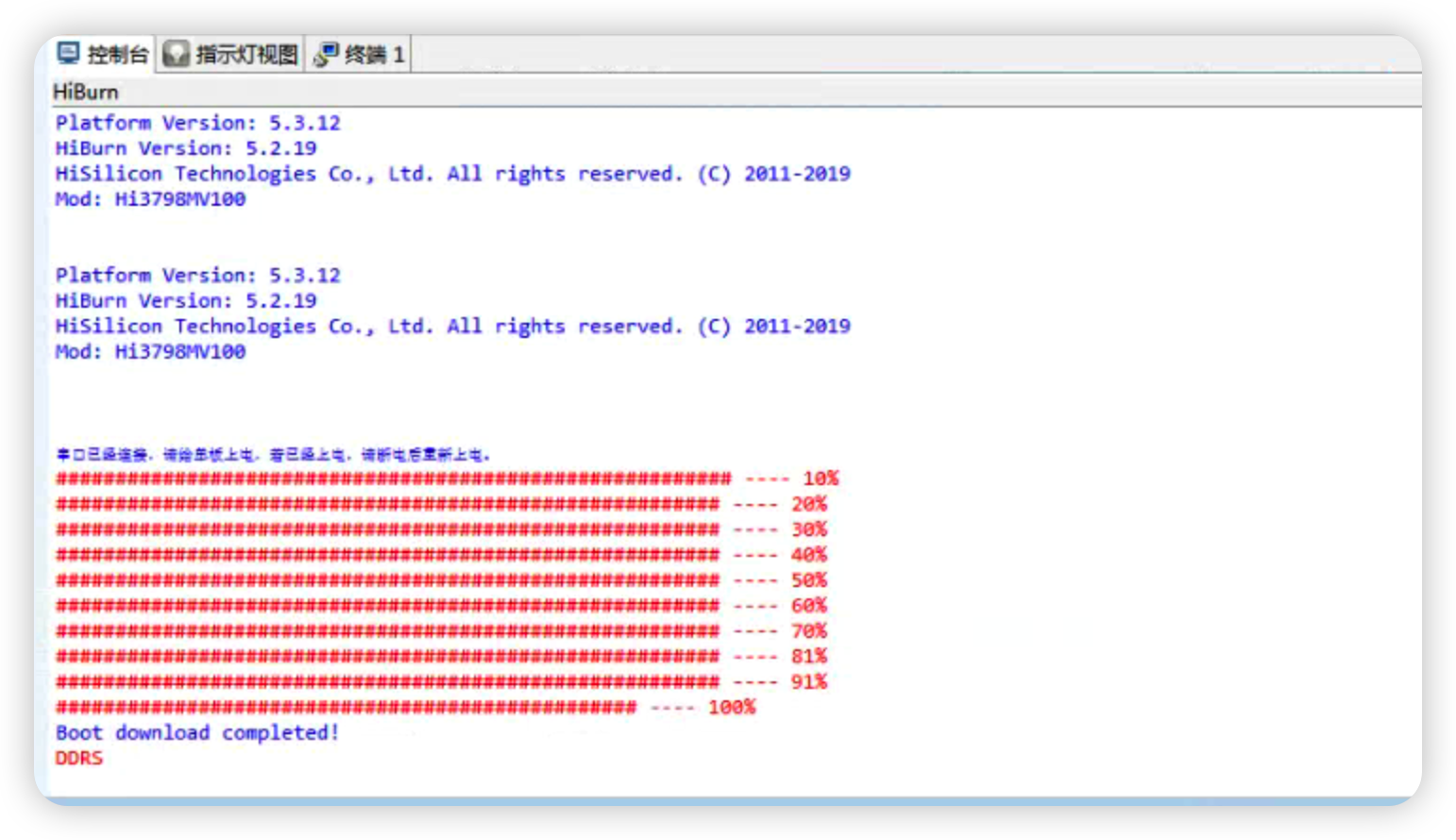Click first HiSilicon Technologies copyright line
Screen dimensions: 1456x840
coord(452,174)
